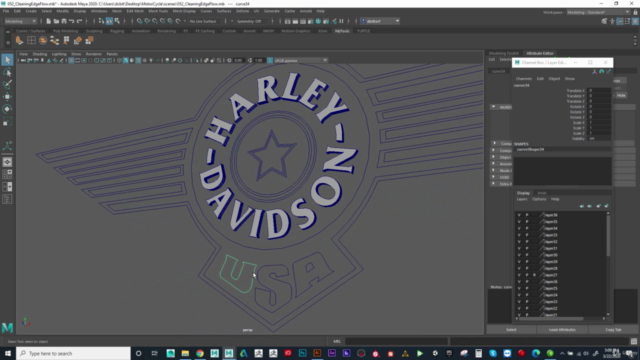Choose the Scale tool in toolbox
This screenshot has width=640, height=360.
(x=7, y=122)
